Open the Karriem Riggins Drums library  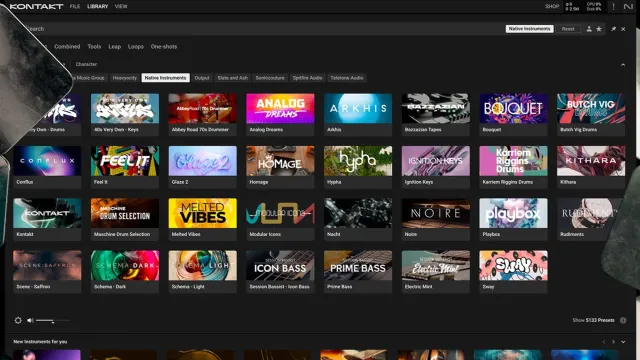[x=513, y=167]
